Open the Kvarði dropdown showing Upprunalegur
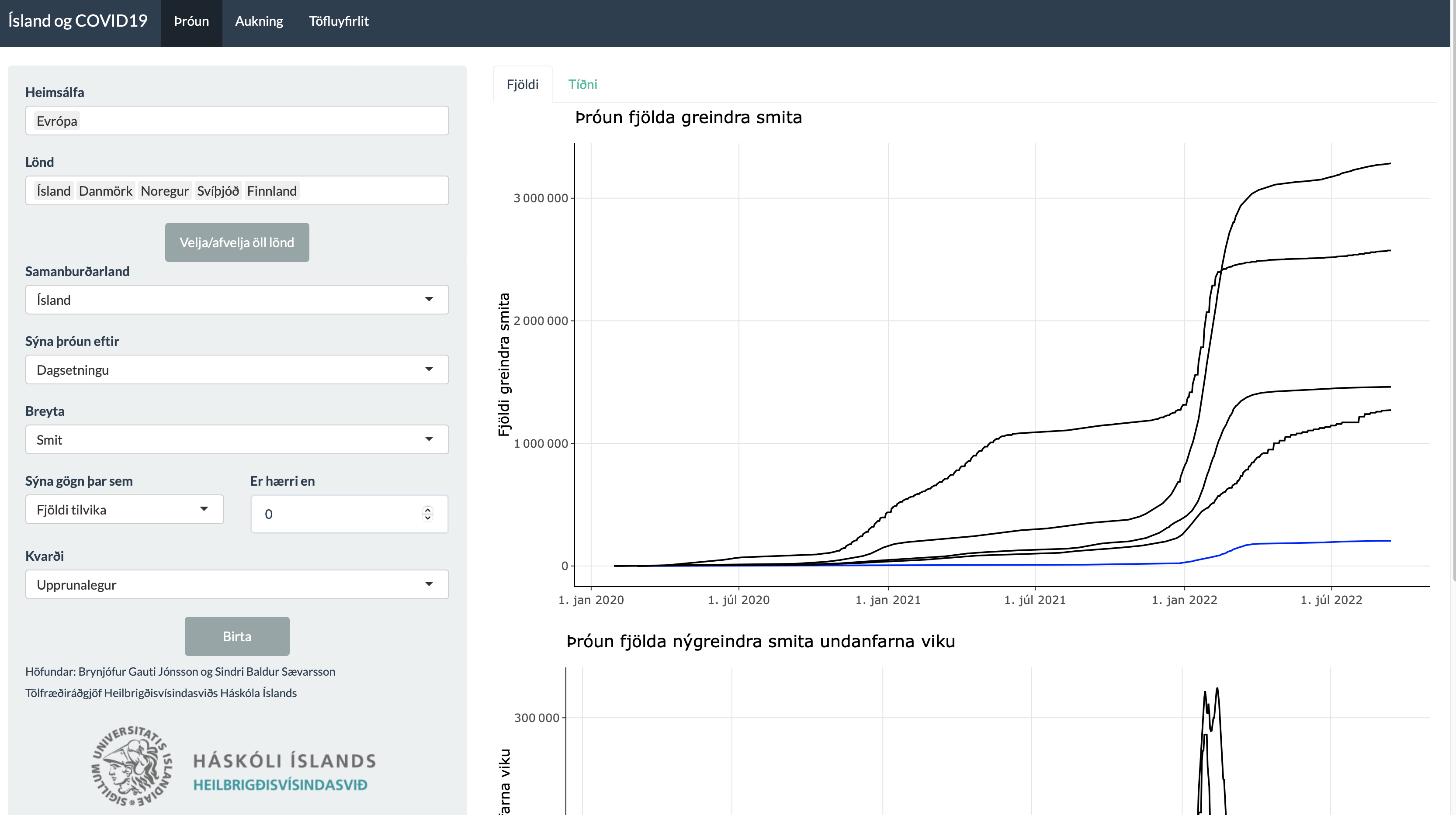The height and width of the screenshot is (815, 1456). click(237, 584)
